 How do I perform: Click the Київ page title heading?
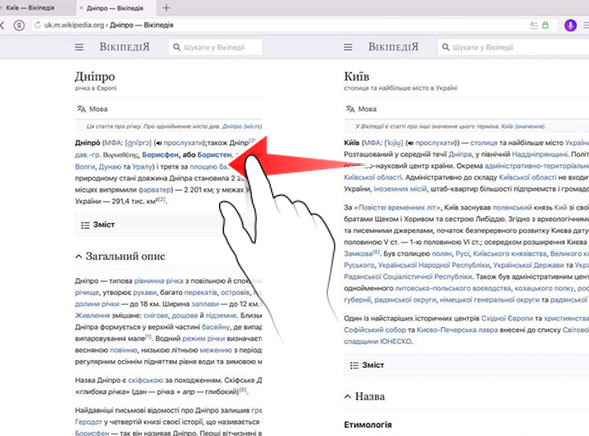356,77
